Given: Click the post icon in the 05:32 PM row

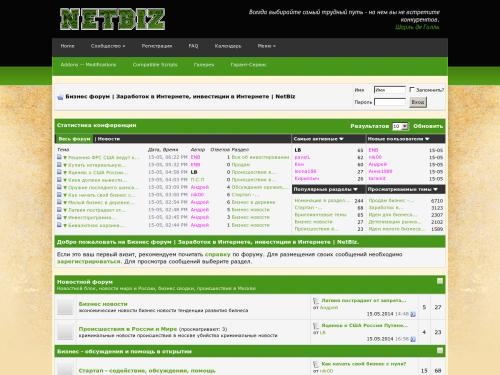Looking at the screenshot, I should (59, 164).
